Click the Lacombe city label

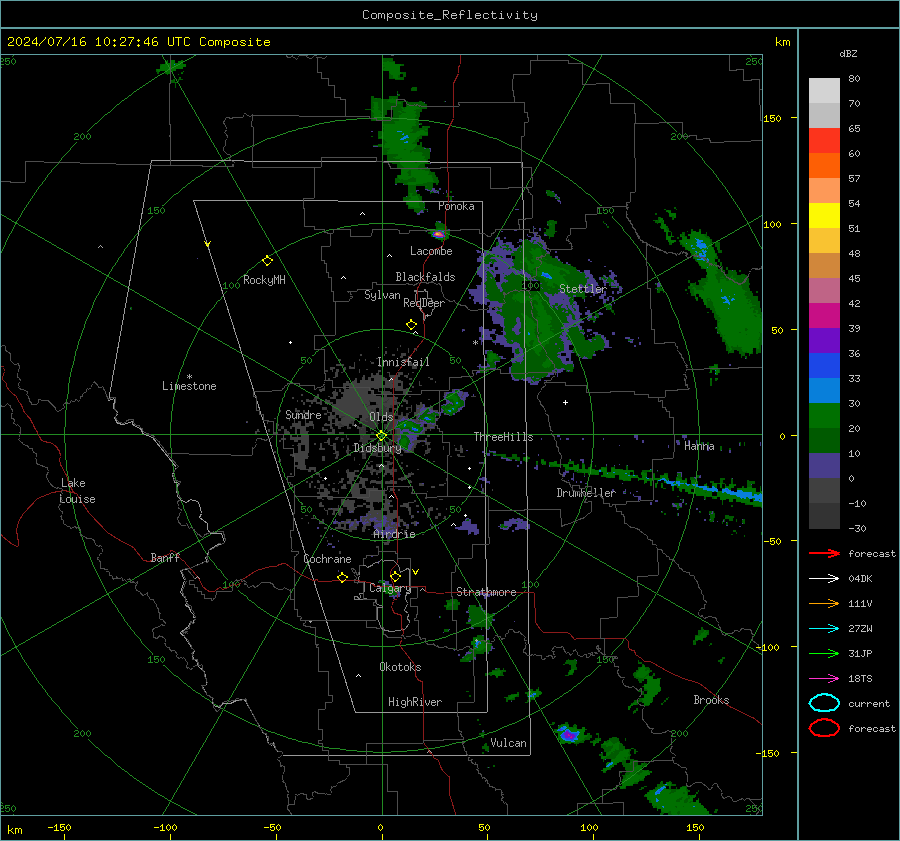pyautogui.click(x=431, y=251)
